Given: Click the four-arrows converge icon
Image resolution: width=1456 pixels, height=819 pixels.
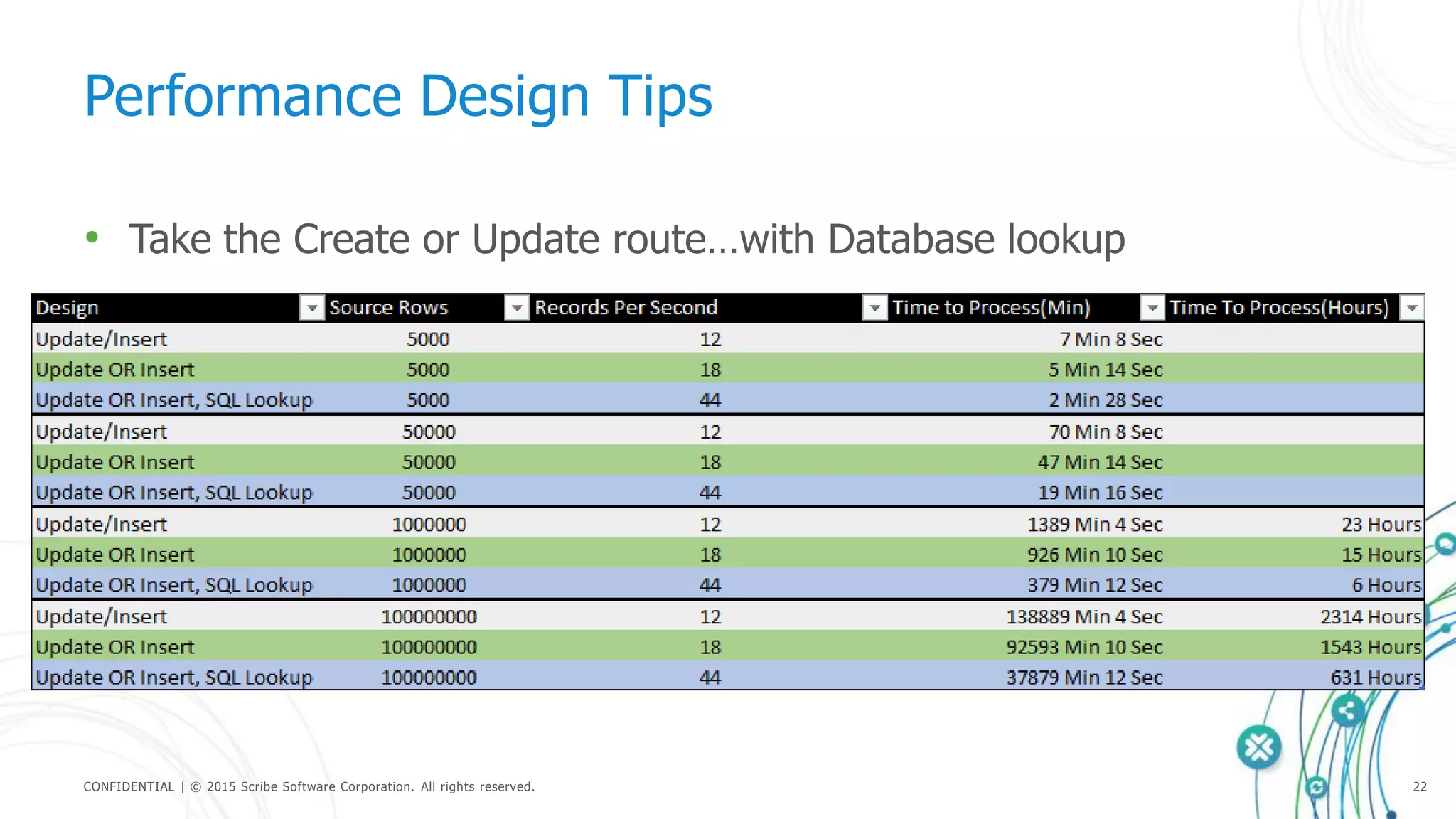Looking at the screenshot, I should (x=1258, y=747).
